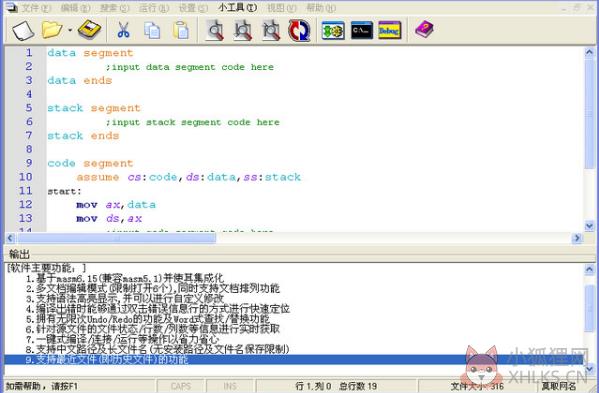This screenshot has width=599, height=393.
Task: Click the INS status bar indicator
Action: 230,386
